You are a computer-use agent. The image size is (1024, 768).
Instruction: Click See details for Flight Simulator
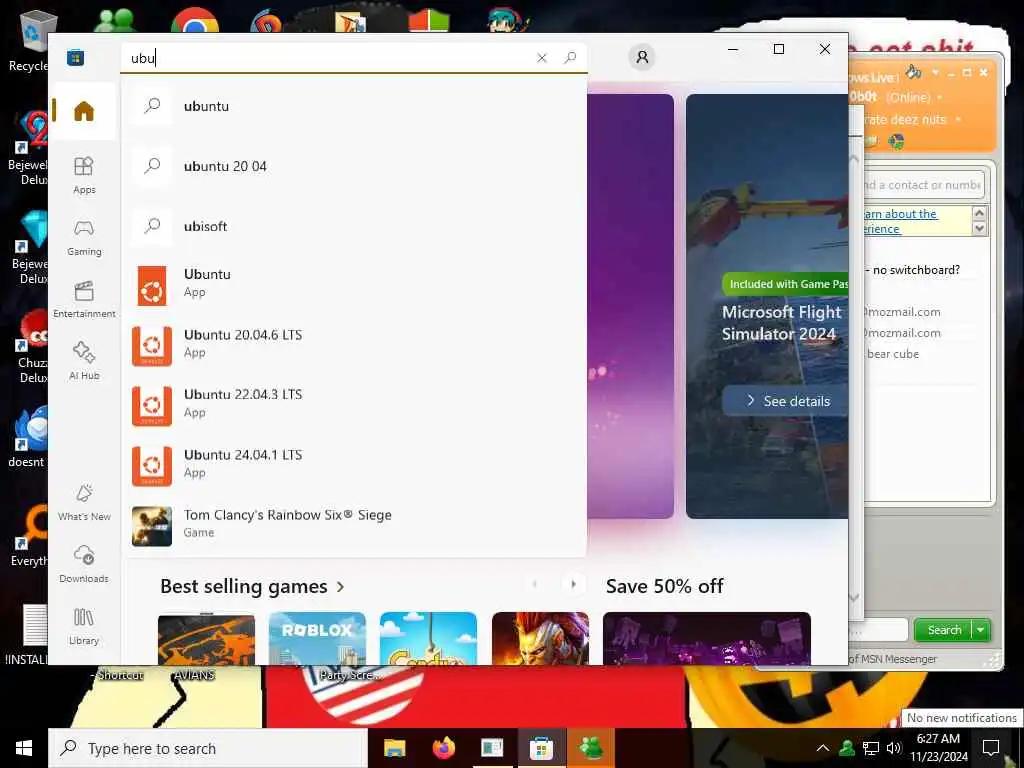pos(786,401)
